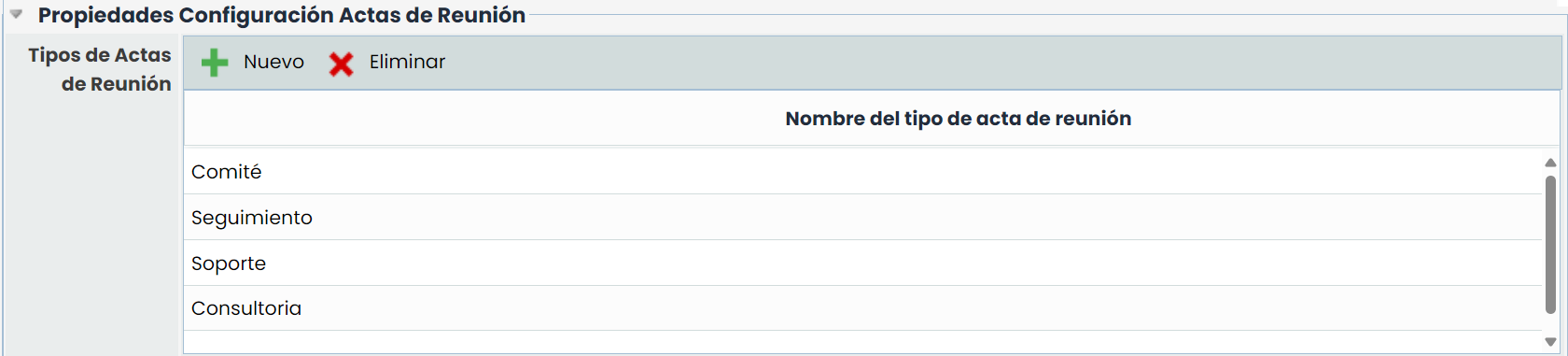
Task: Click the Seguimiento cell text
Action: 252,218
